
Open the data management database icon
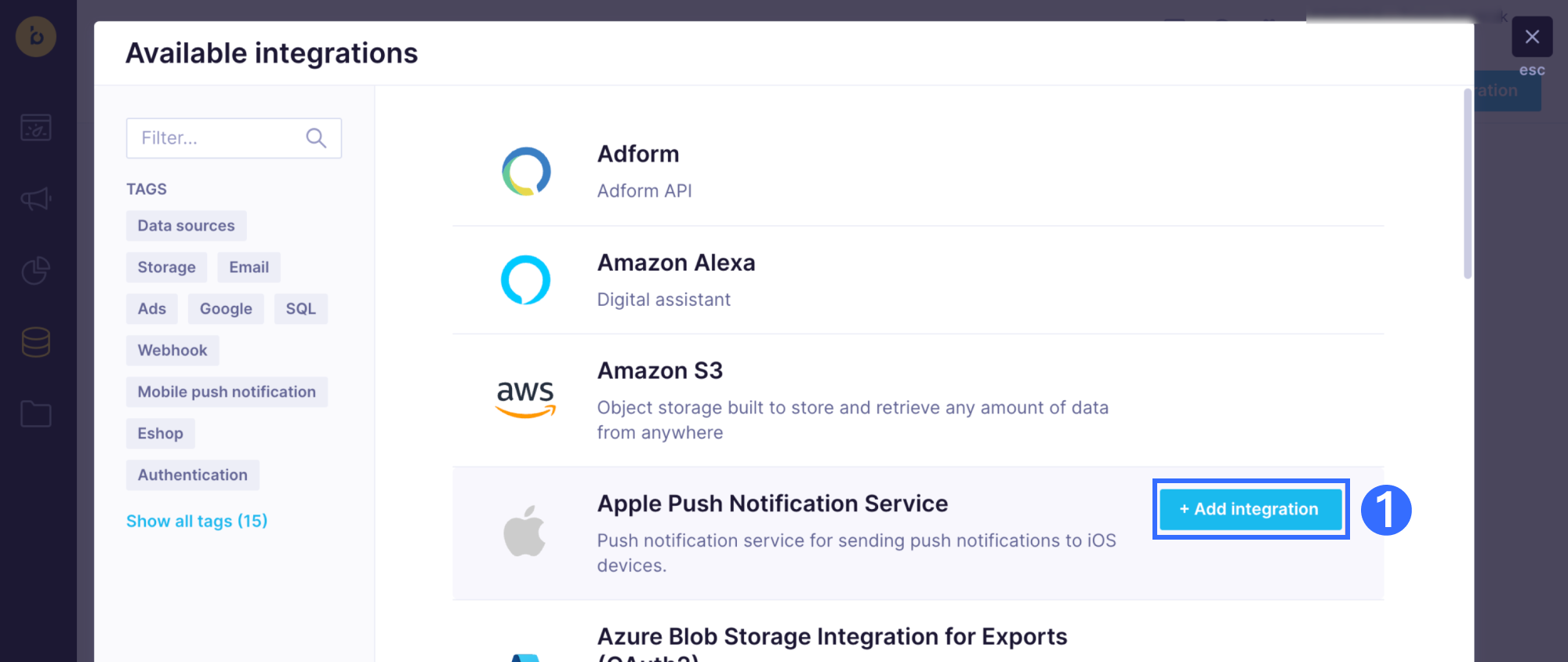click(36, 342)
